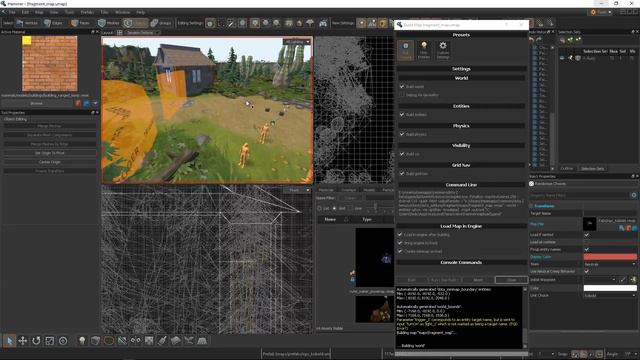Open the Tools dropdown at top right

pos(601,12)
